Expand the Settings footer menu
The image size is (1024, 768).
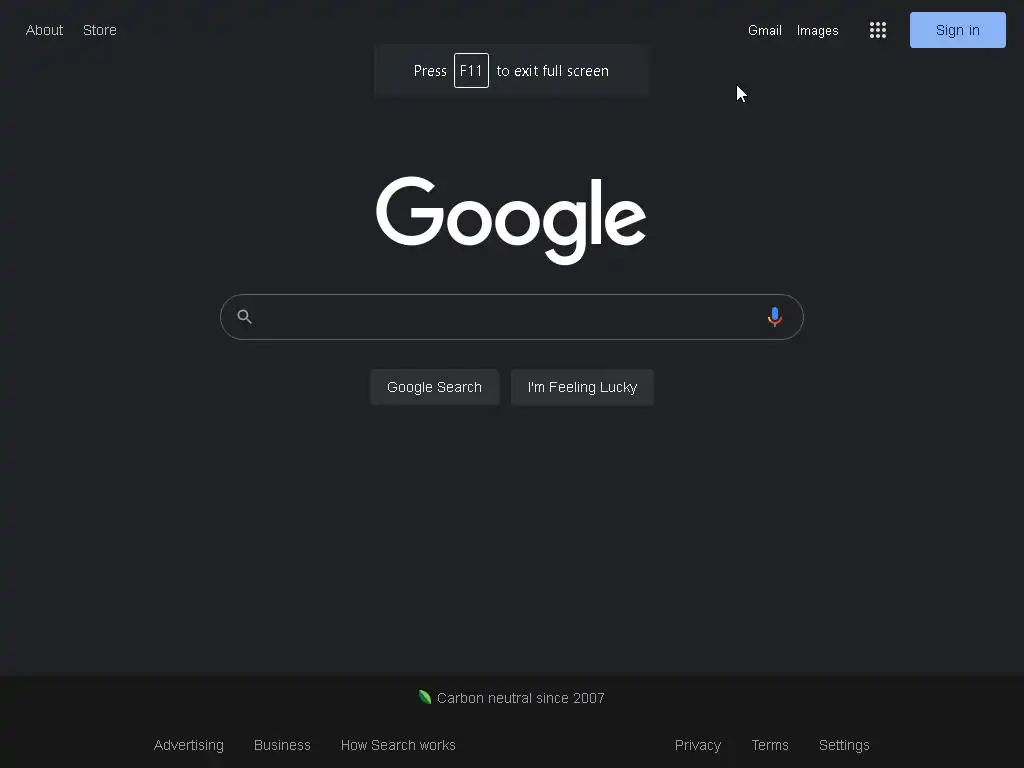coord(844,745)
